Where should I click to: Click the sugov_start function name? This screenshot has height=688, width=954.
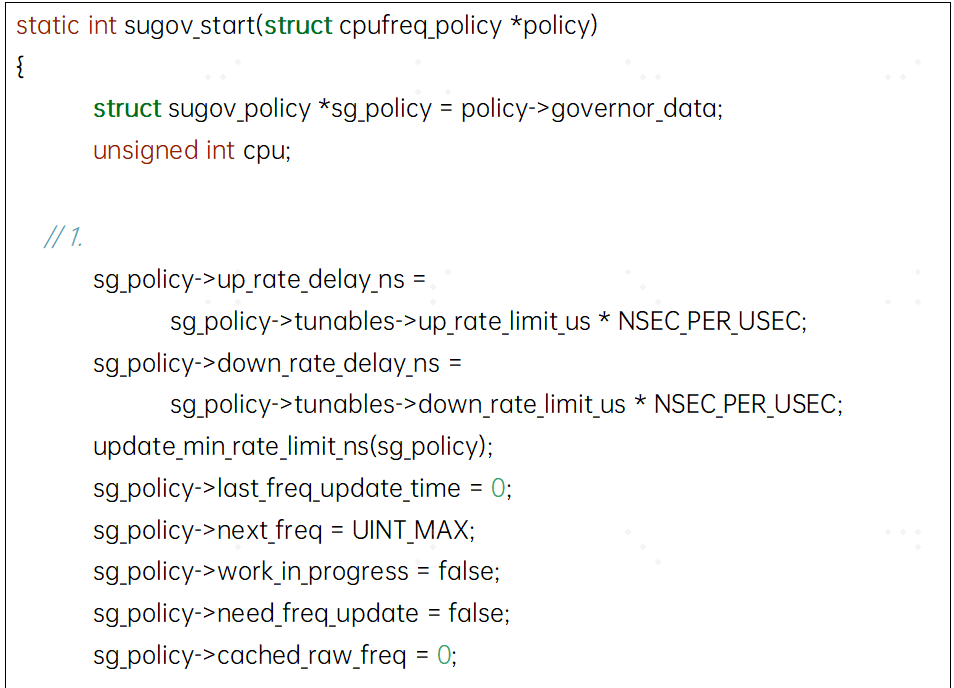[190, 26]
